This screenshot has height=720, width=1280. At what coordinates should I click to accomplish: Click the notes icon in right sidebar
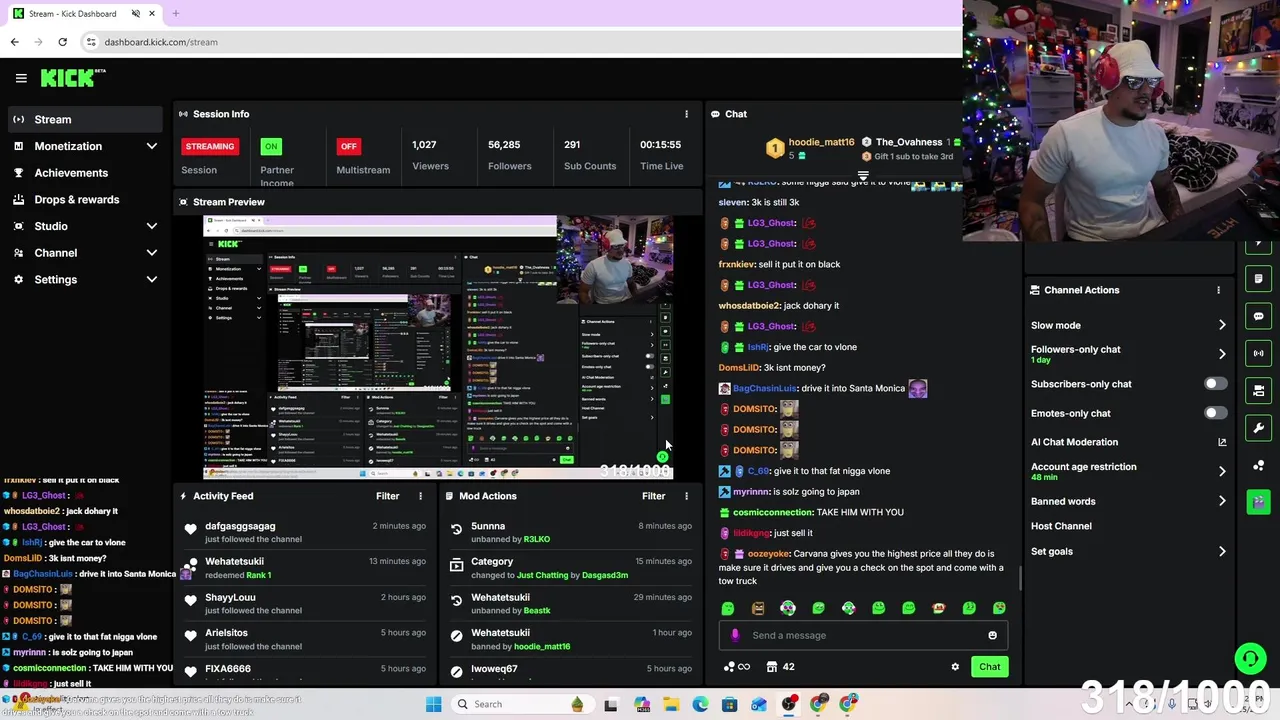point(1258,279)
